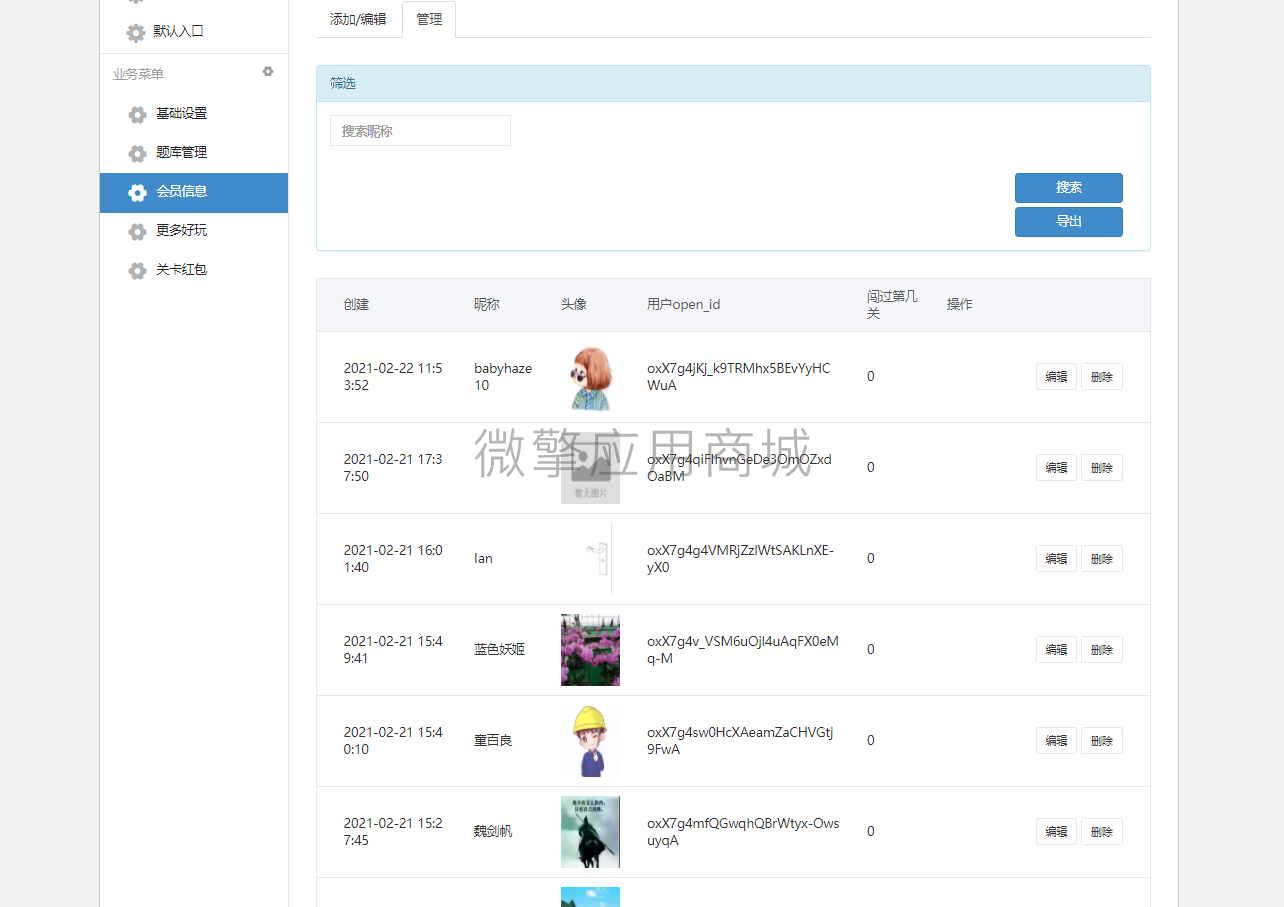
Task: Click 编辑 in the 2021-02-21 17:37:50 row
Action: 1056,468
